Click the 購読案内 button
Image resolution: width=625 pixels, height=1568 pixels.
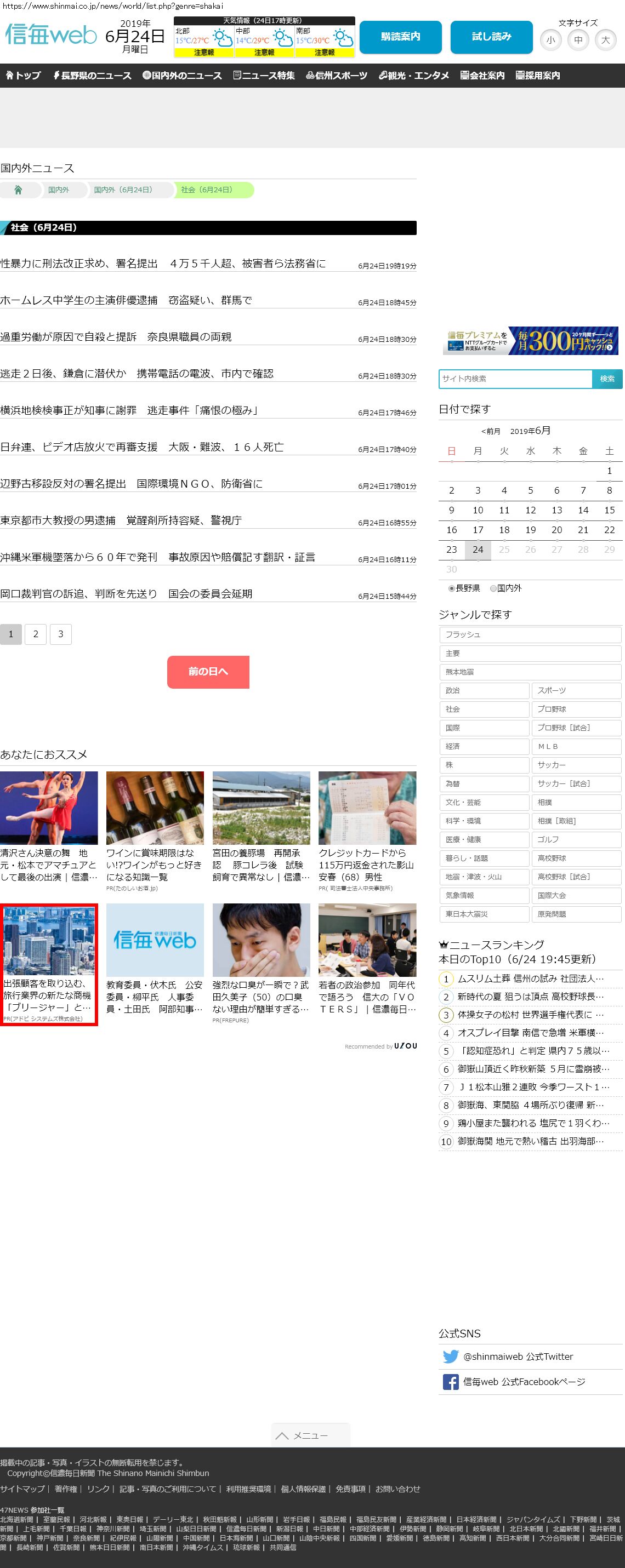(400, 37)
